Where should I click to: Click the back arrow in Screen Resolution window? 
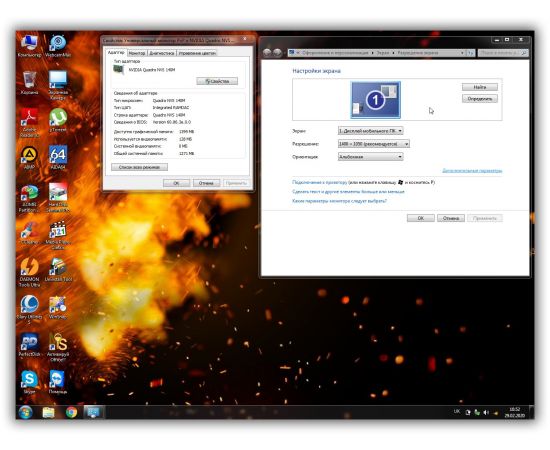[267, 53]
